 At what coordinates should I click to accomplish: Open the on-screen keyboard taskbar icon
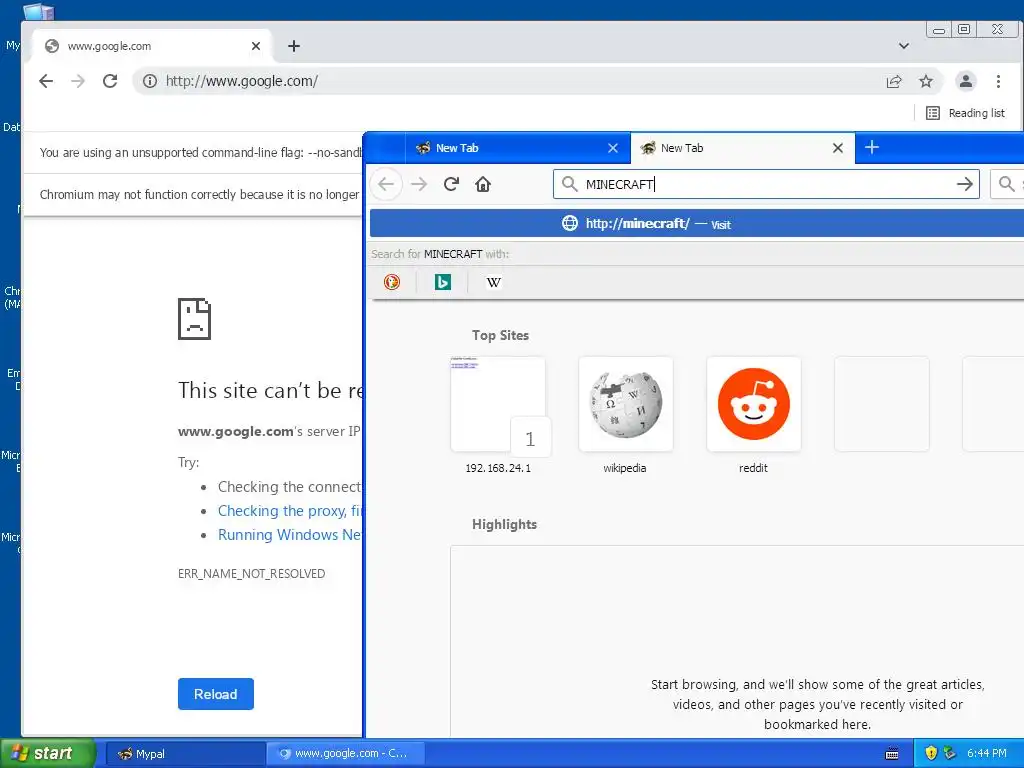click(892, 754)
